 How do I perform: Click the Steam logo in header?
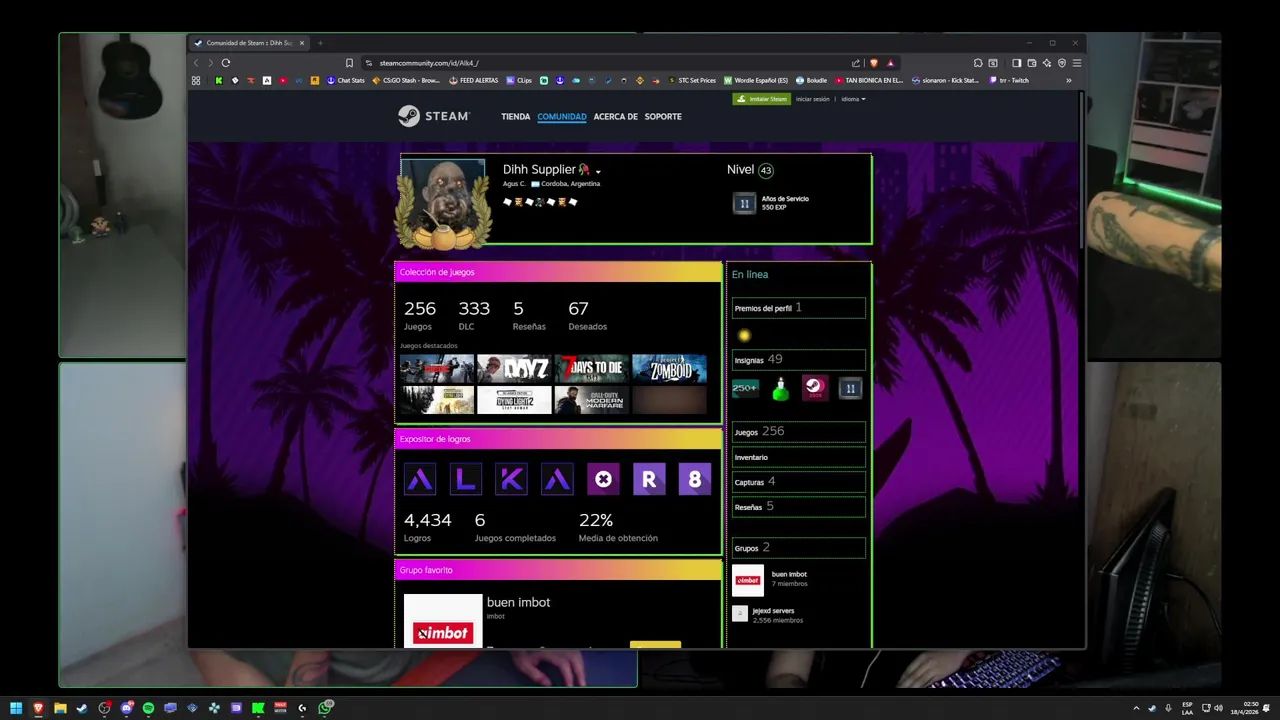434,116
